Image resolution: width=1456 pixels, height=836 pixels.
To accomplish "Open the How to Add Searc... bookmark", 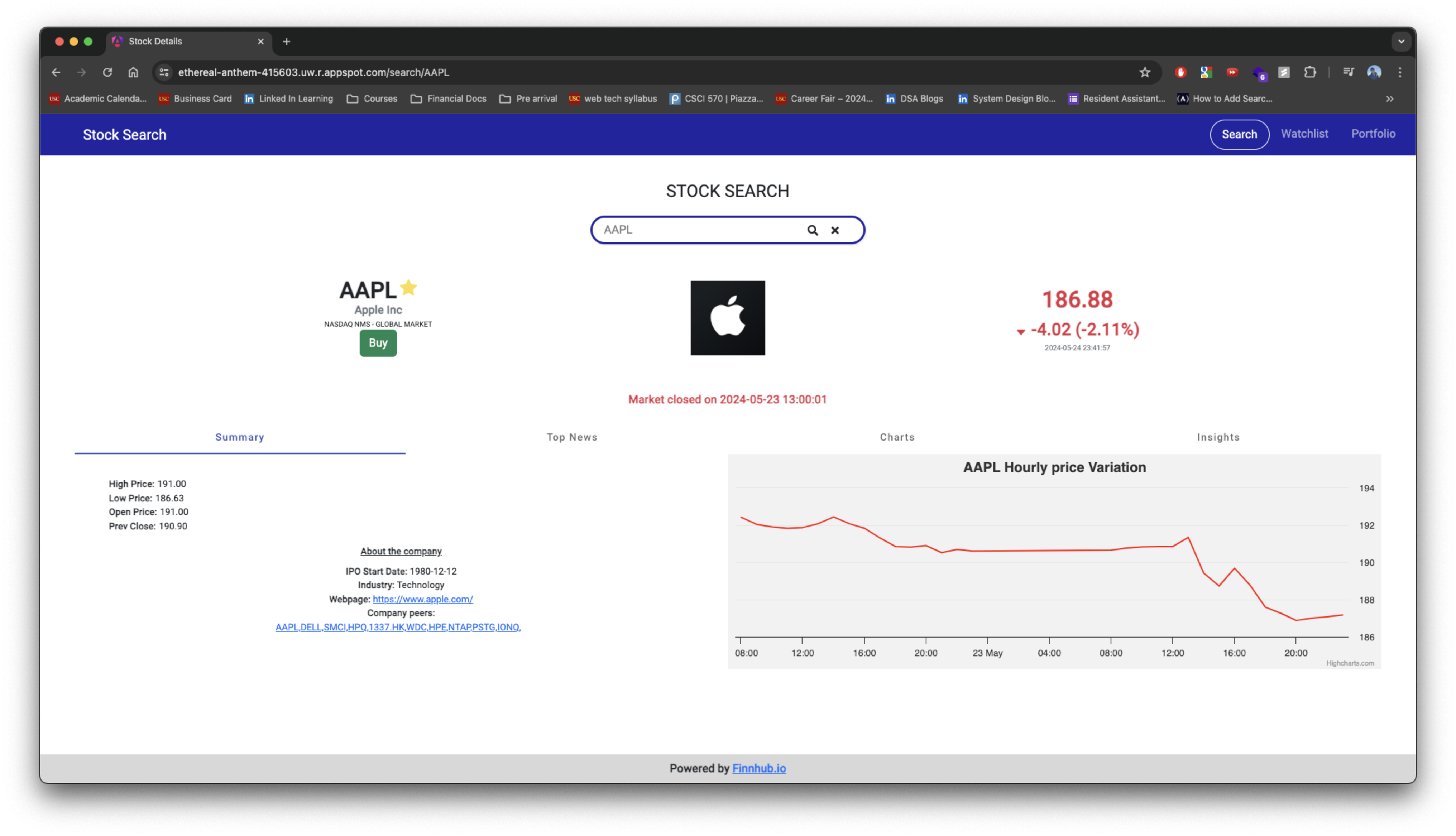I will [1225, 99].
